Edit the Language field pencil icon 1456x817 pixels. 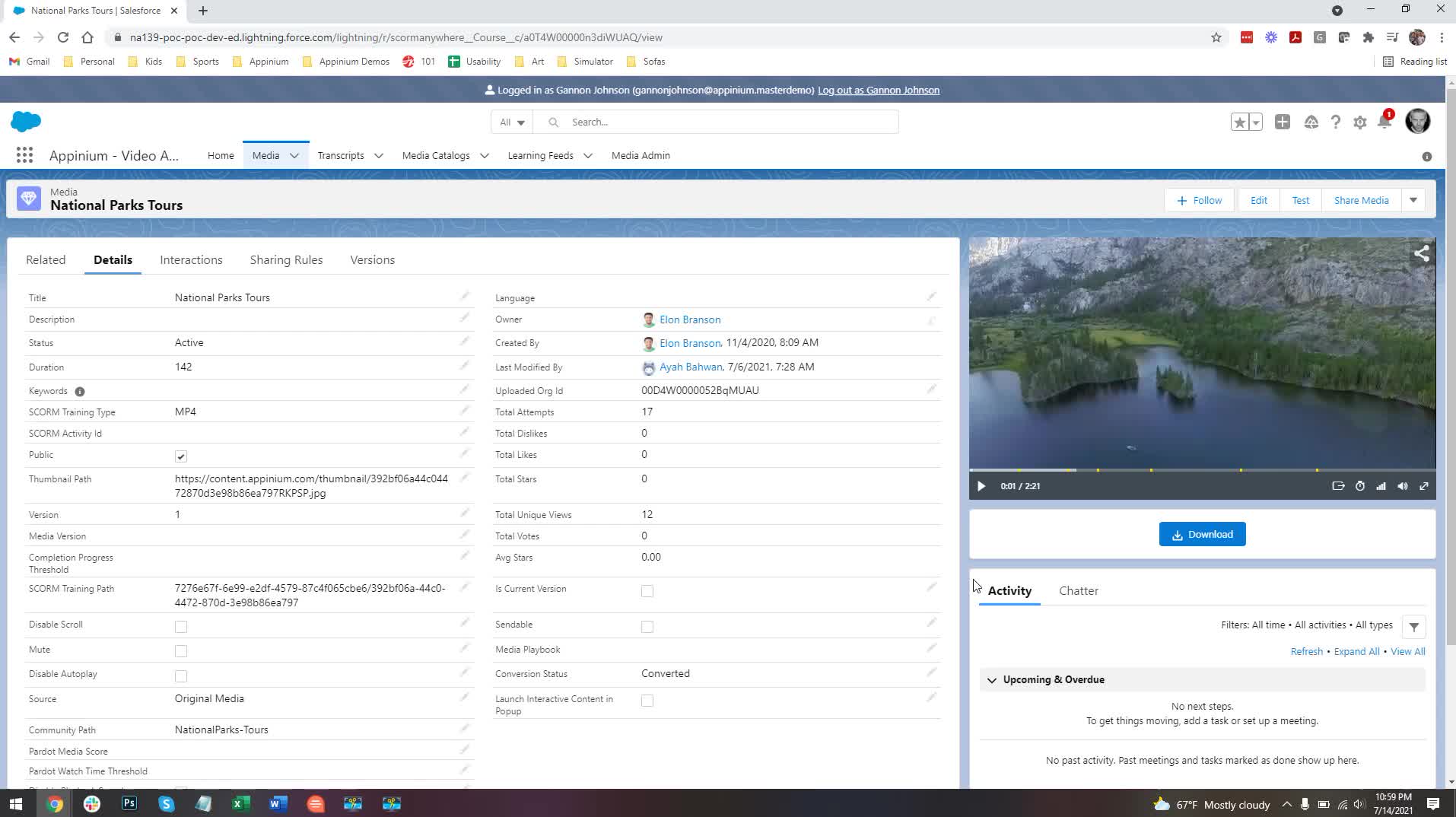coord(932,296)
